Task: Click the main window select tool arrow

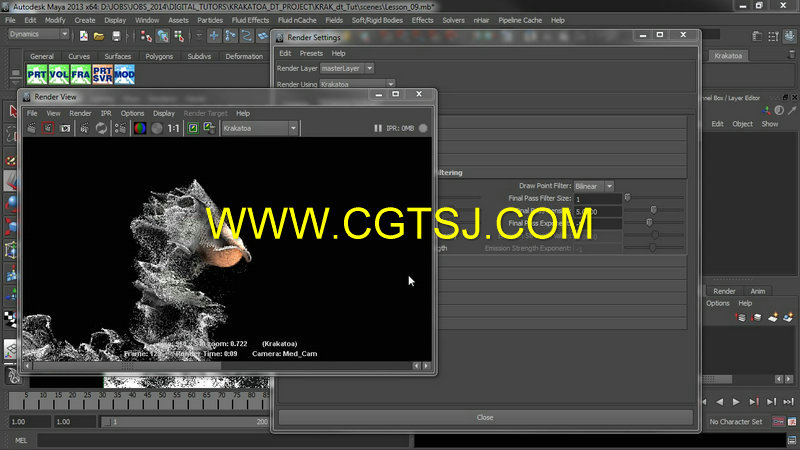Action: tap(13, 111)
